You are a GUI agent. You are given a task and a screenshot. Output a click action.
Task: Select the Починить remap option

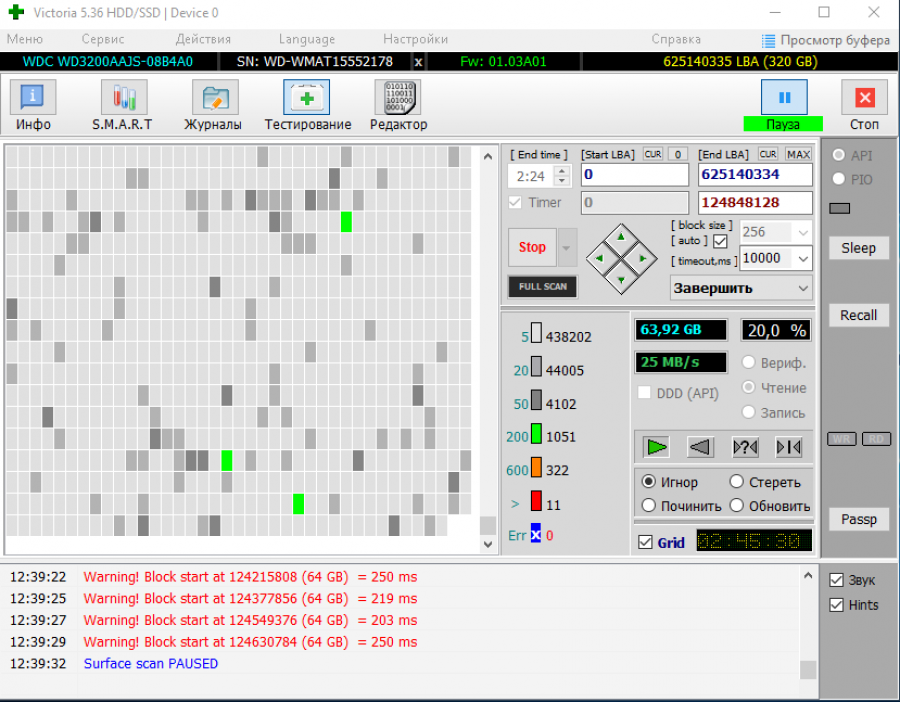tap(649, 506)
